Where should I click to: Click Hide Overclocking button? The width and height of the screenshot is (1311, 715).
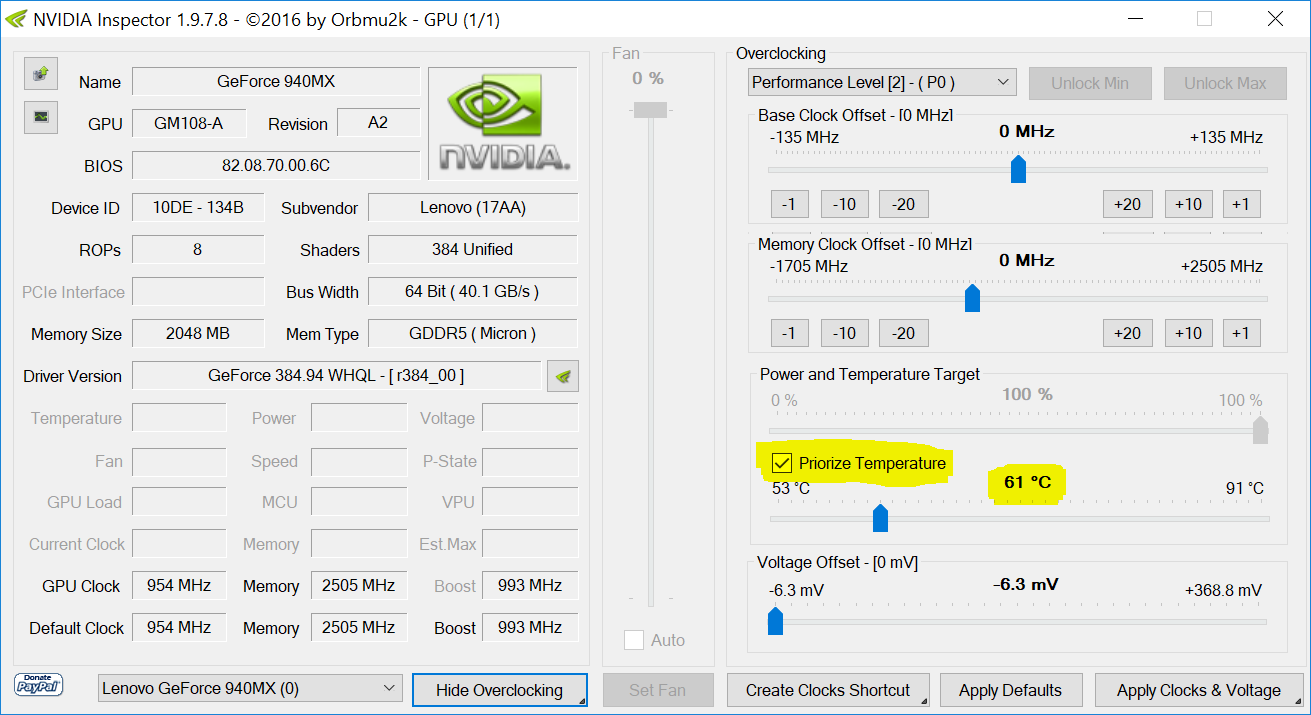click(x=499, y=690)
